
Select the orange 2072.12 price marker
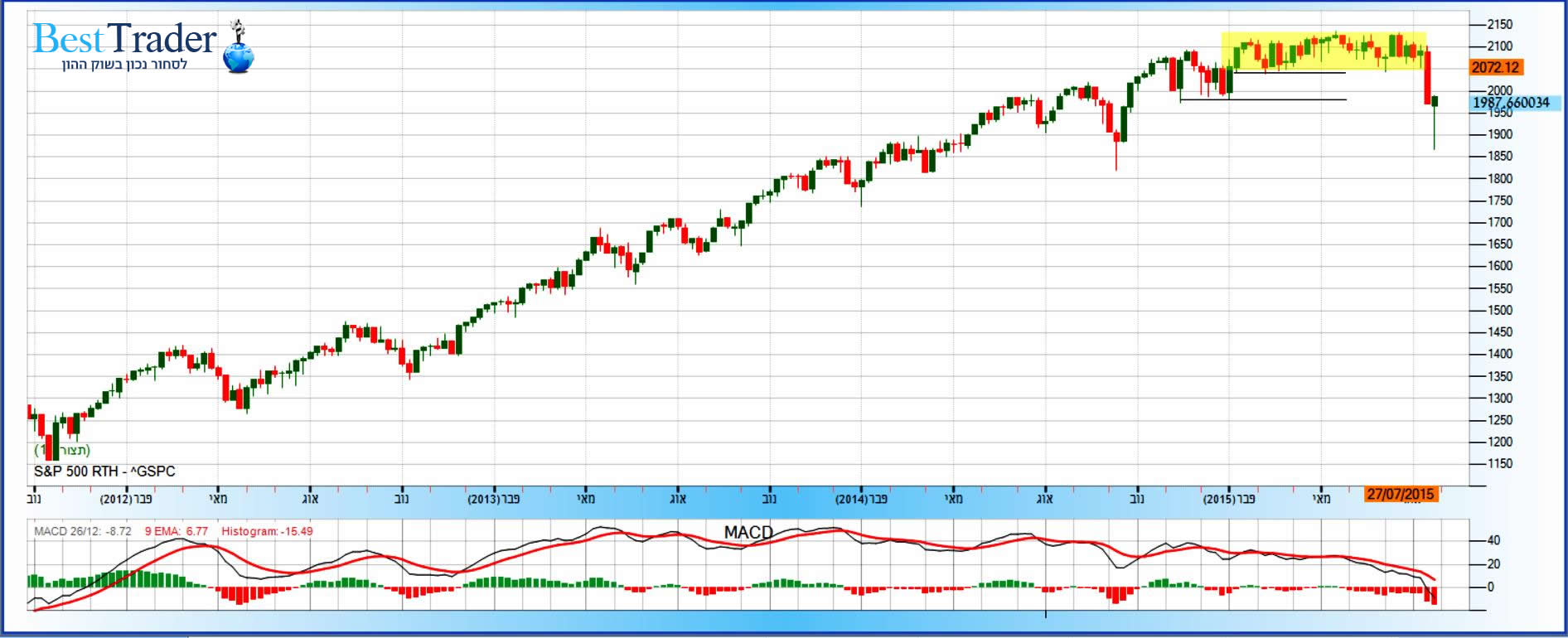(1496, 68)
